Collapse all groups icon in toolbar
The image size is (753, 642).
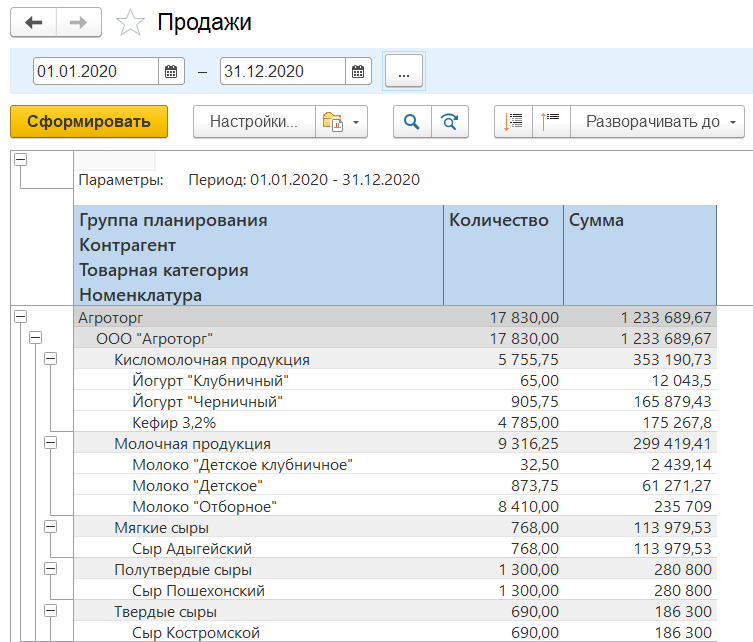(x=551, y=122)
